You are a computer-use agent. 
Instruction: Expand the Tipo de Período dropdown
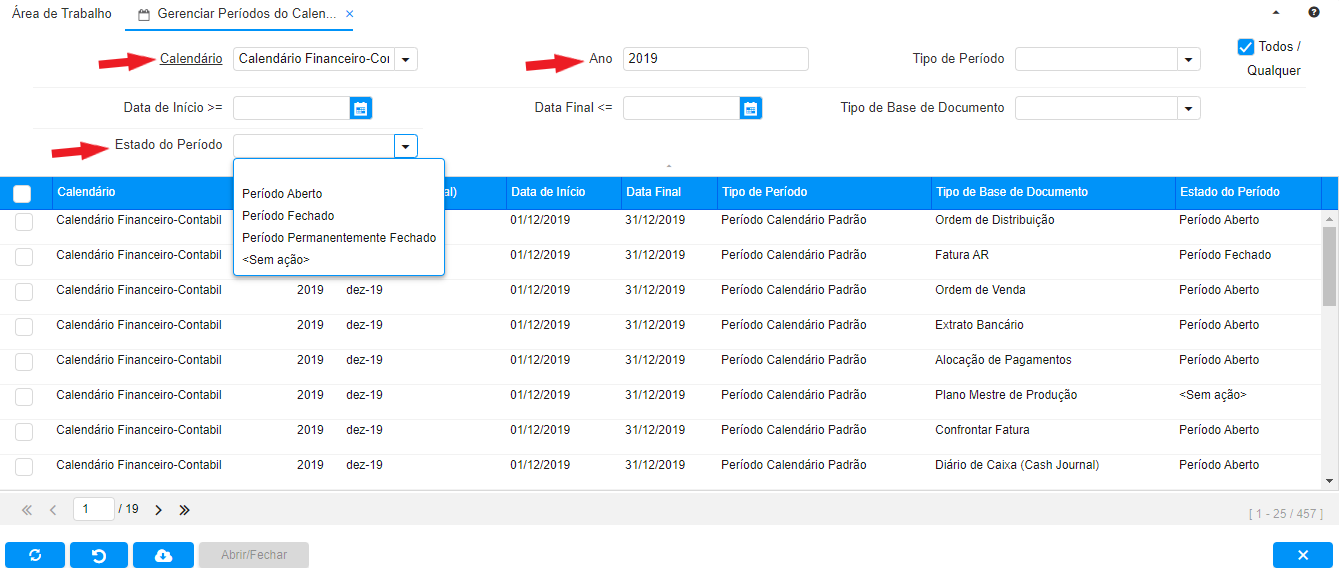(1188, 60)
